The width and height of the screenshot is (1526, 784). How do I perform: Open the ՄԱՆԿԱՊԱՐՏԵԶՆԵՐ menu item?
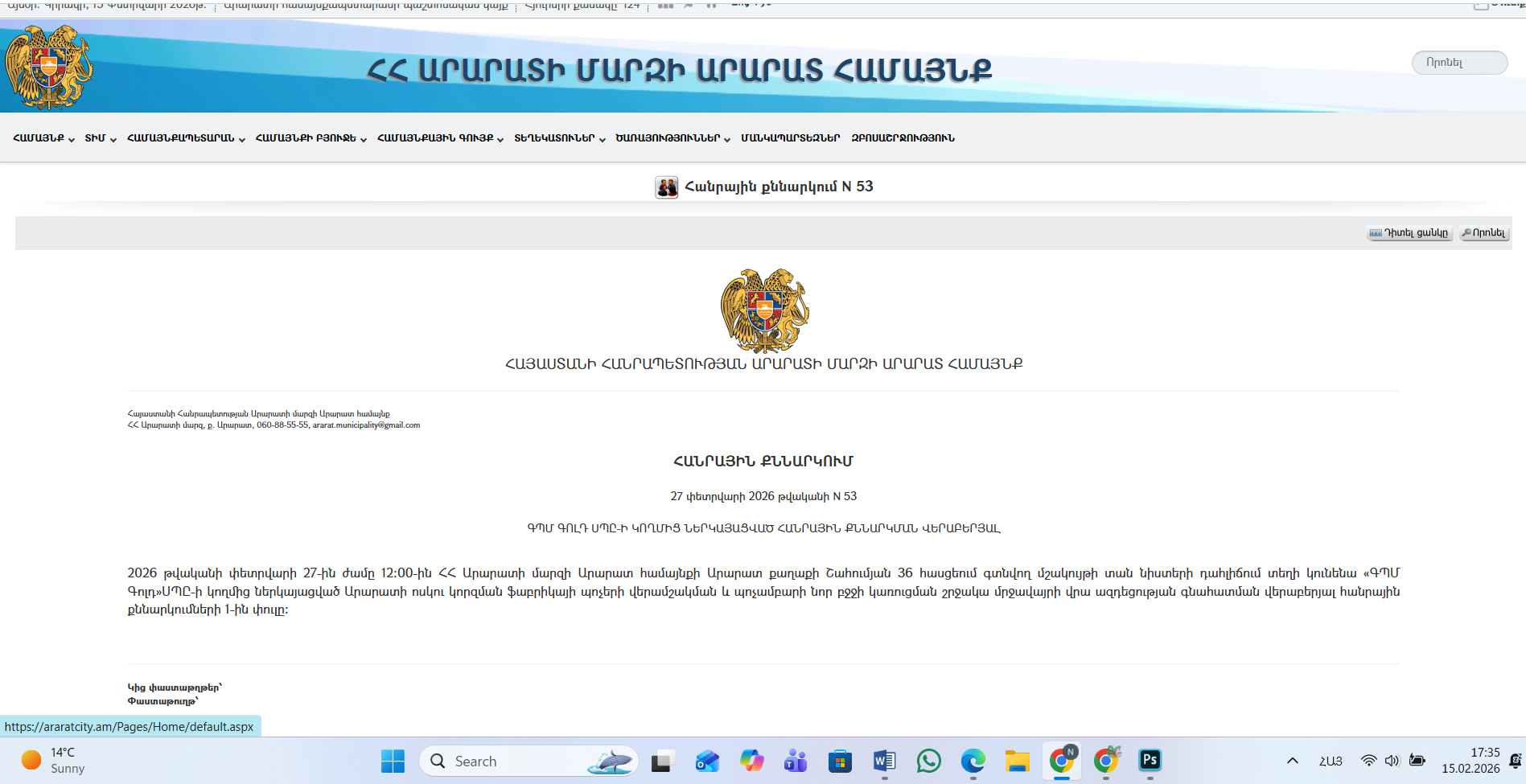tap(790, 138)
